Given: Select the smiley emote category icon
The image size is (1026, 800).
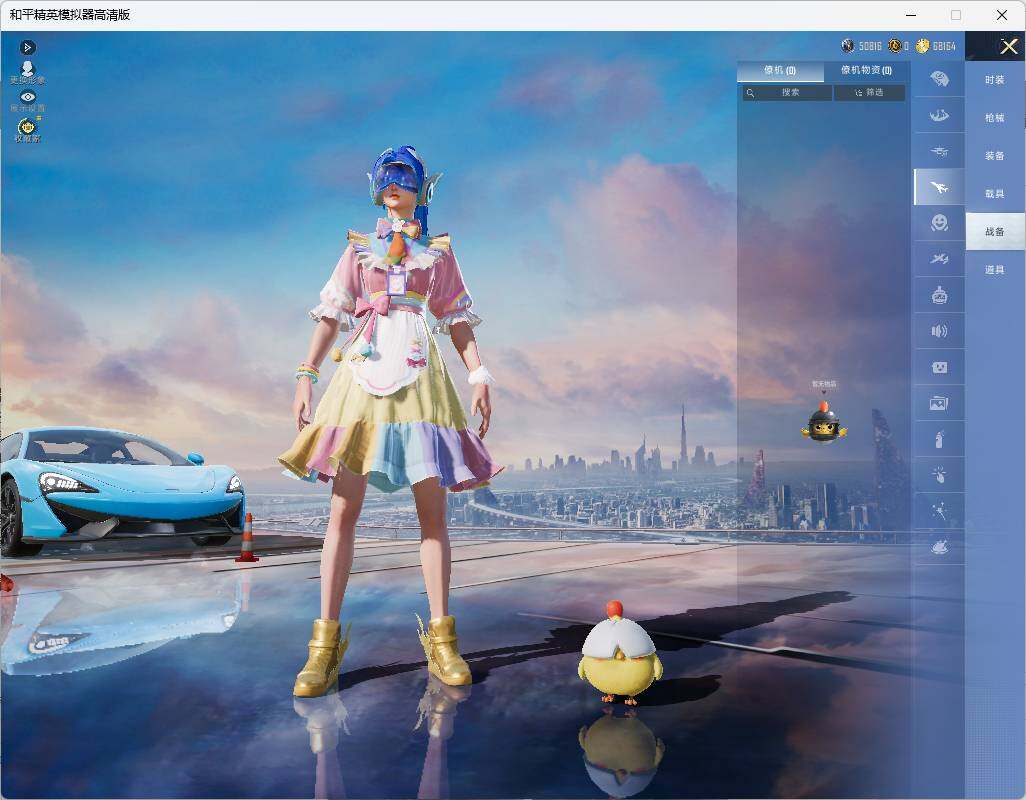Looking at the screenshot, I should tap(940, 223).
